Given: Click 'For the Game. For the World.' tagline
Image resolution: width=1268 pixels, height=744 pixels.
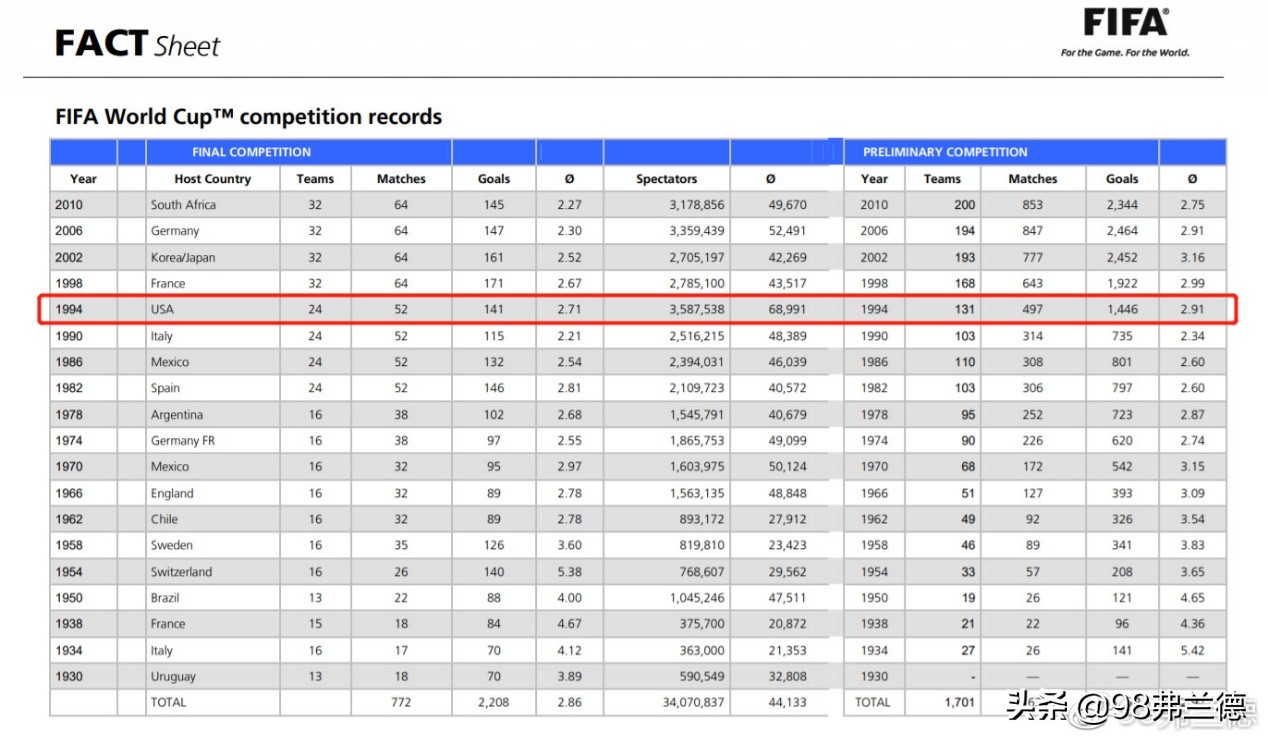Looking at the screenshot, I should (x=1125, y=53).
